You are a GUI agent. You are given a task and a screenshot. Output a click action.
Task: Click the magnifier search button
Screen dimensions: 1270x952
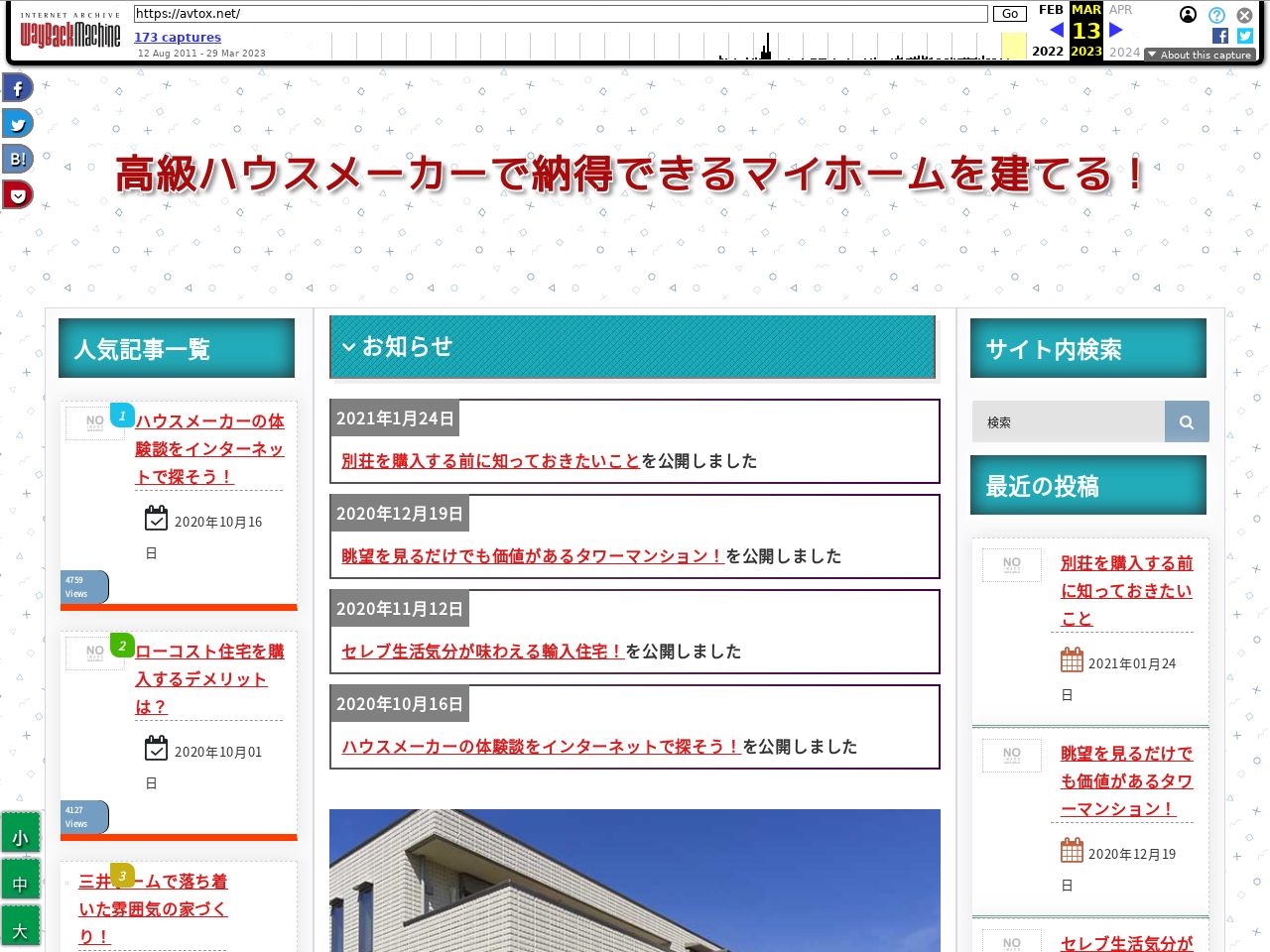click(1186, 421)
